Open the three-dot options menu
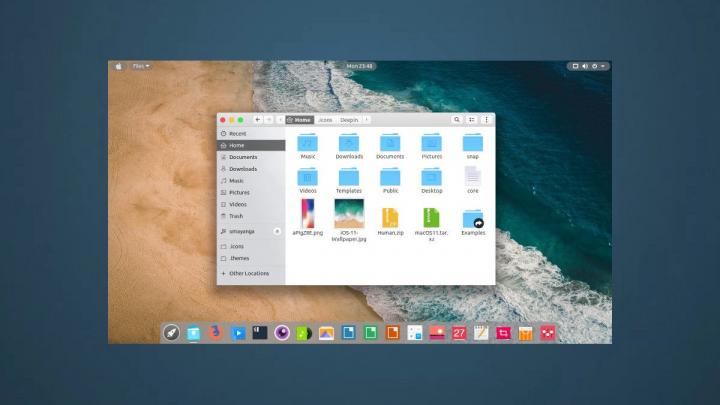The image size is (720, 405). [486, 119]
